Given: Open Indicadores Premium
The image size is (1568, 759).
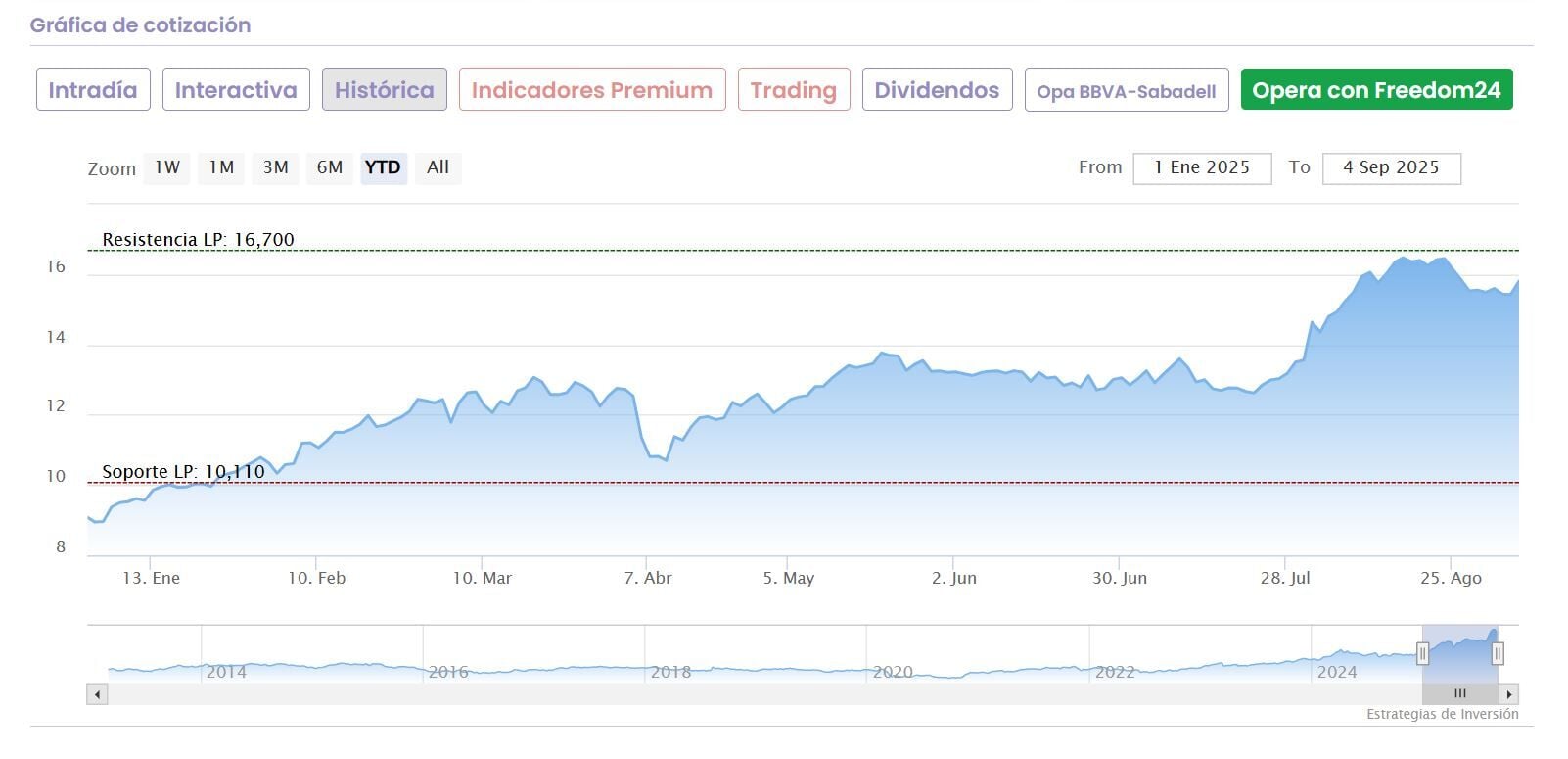Looking at the screenshot, I should click(592, 90).
